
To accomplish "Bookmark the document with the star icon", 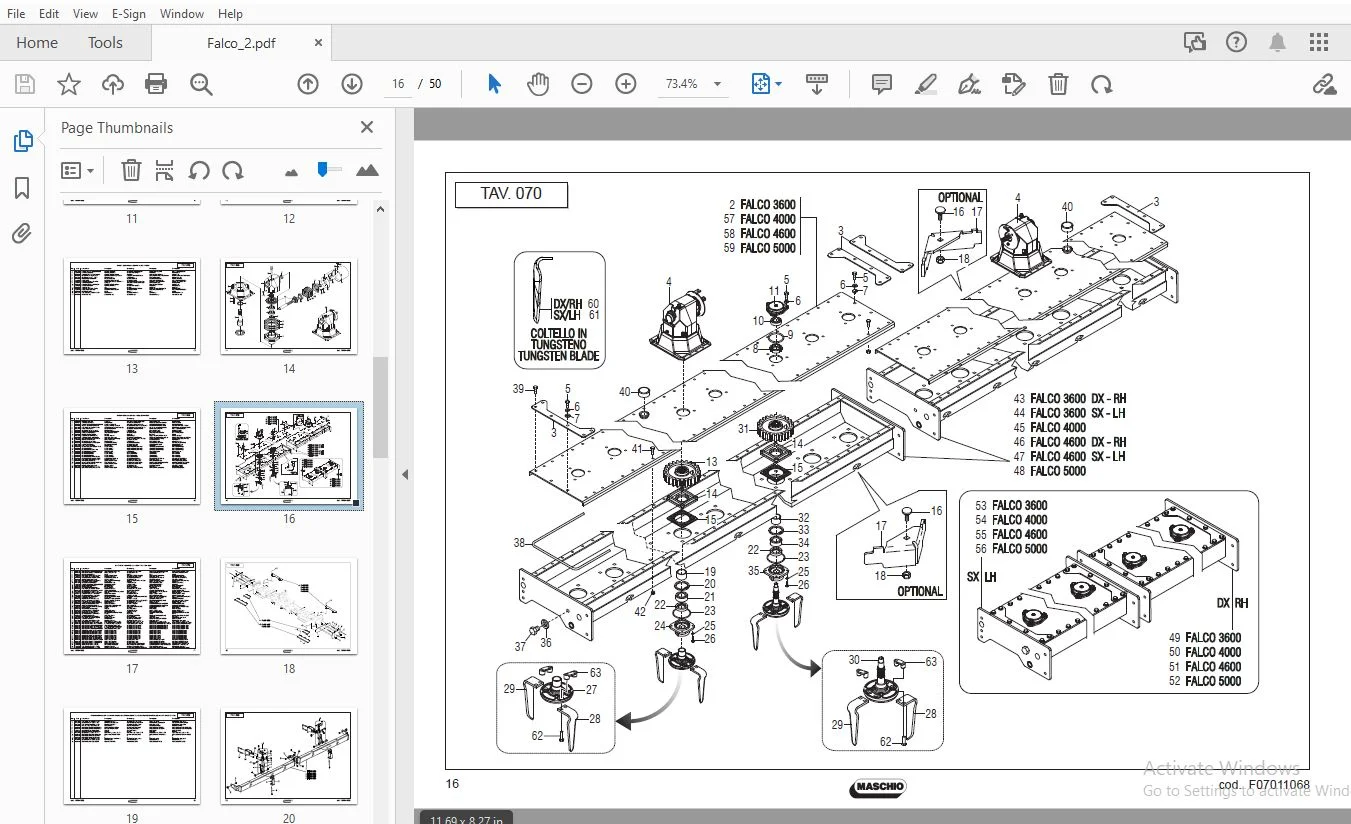I will coord(68,84).
